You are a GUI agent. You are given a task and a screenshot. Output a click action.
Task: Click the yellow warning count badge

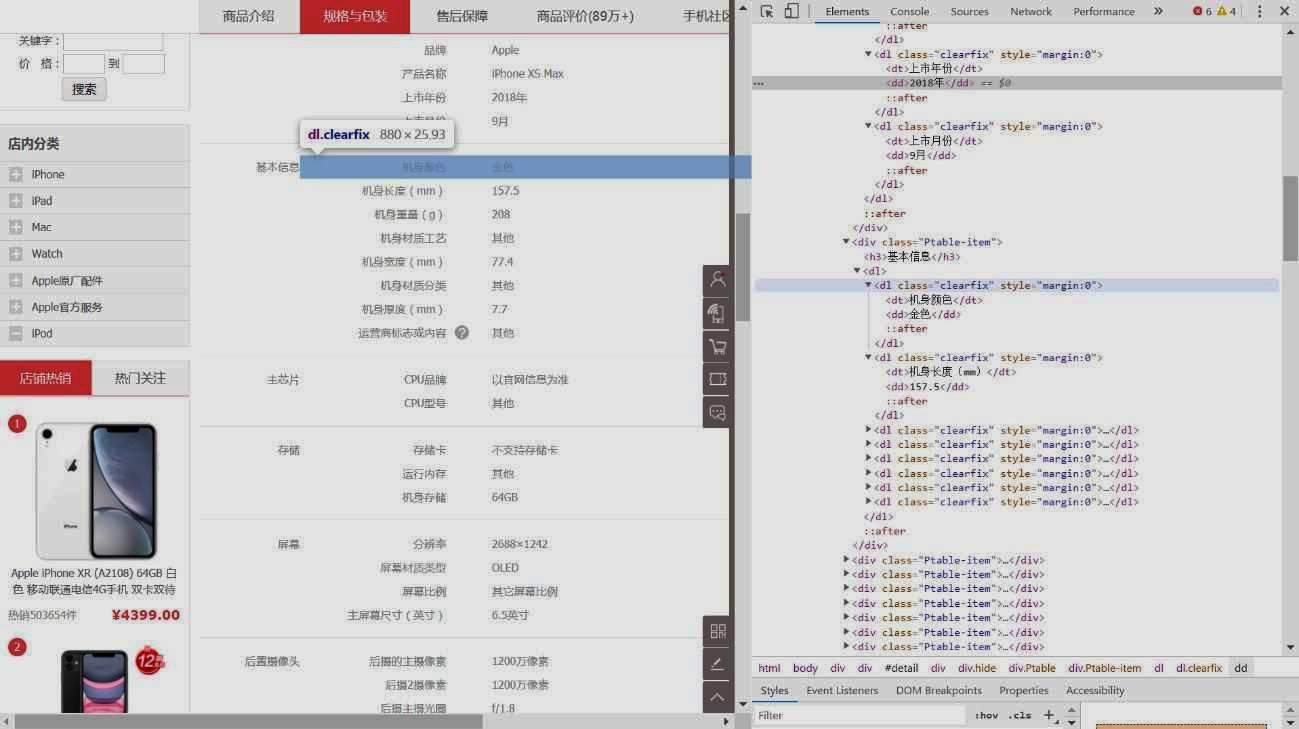[x=1226, y=11]
